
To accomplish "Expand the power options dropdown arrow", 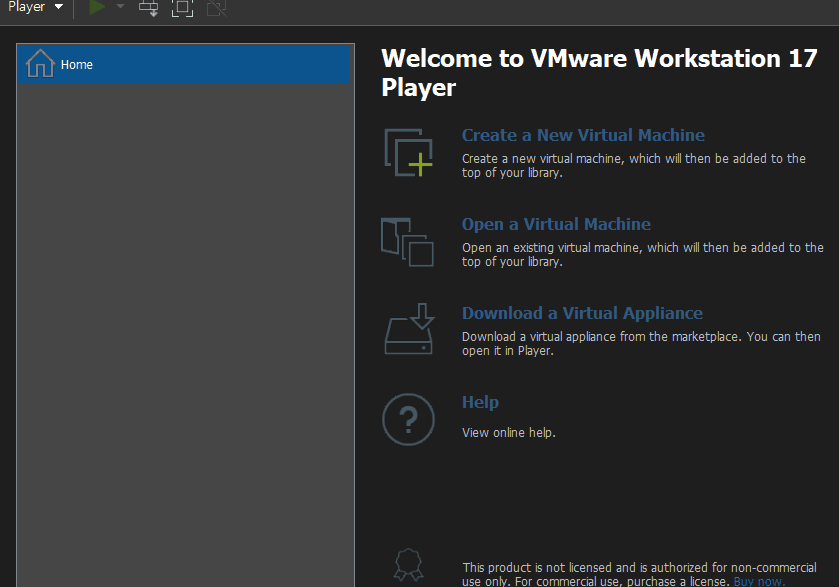I will [x=120, y=6].
